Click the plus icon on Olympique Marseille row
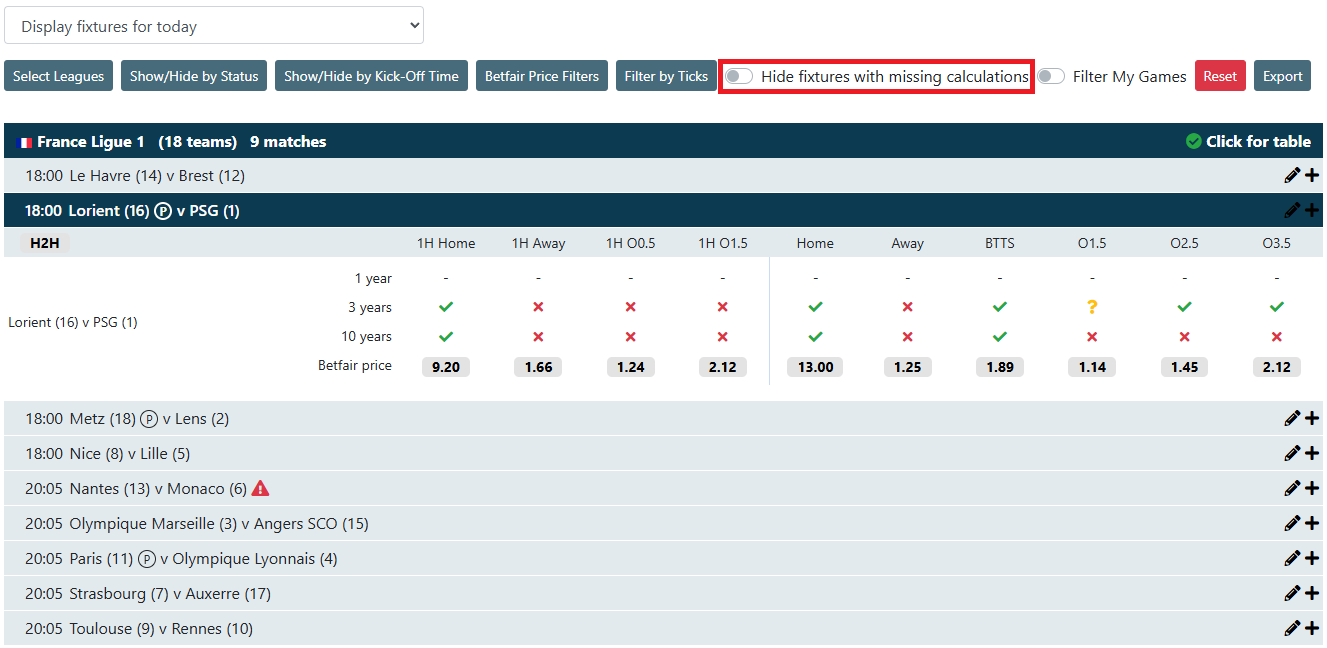The width and height of the screenshot is (1327, 648). coord(1312,524)
